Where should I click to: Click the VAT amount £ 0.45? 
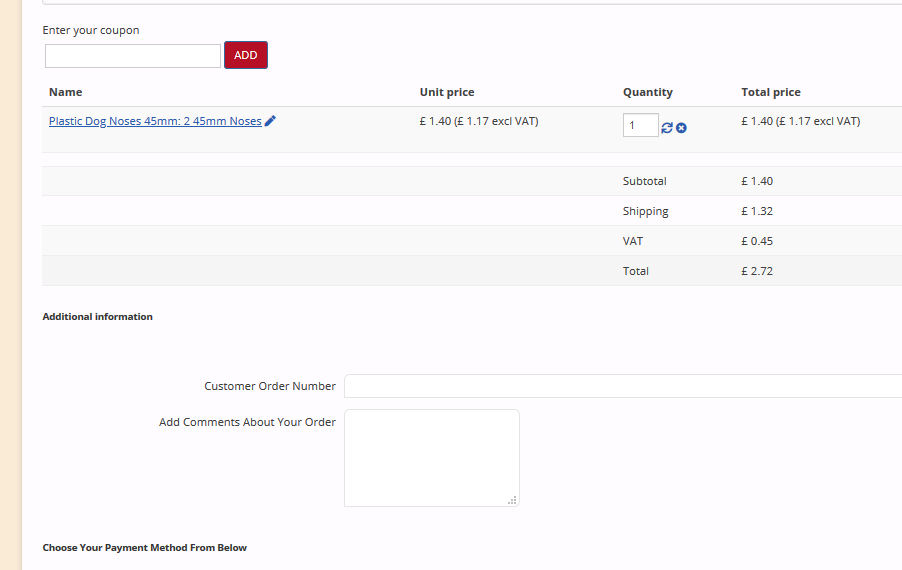(757, 241)
